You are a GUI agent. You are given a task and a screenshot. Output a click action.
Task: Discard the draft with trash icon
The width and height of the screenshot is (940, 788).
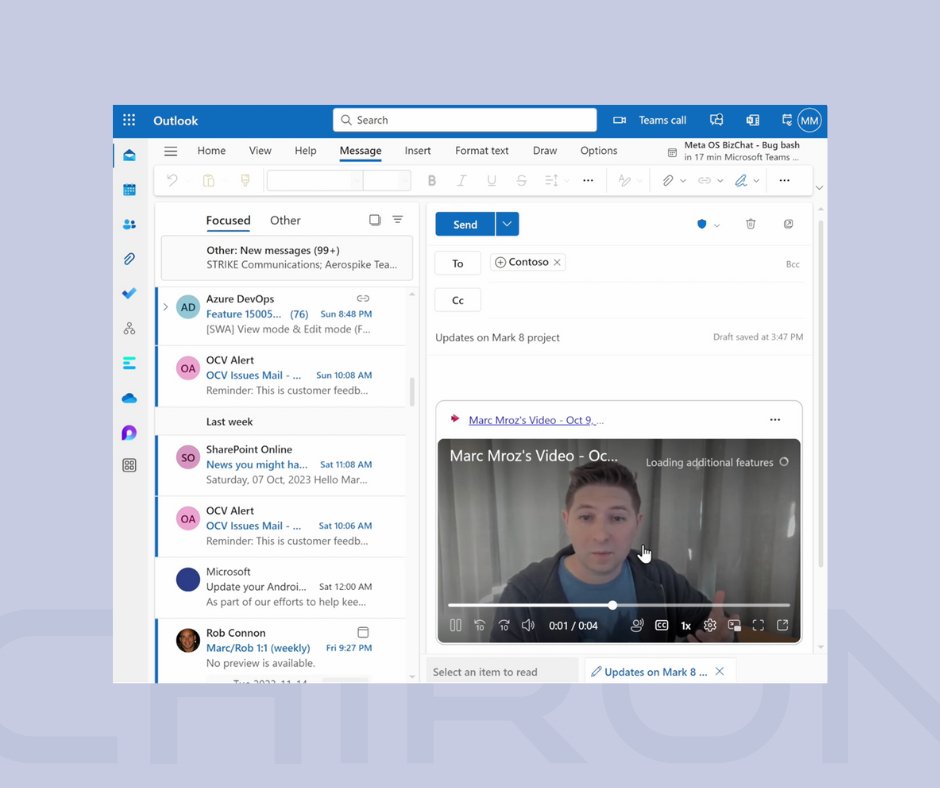point(751,224)
